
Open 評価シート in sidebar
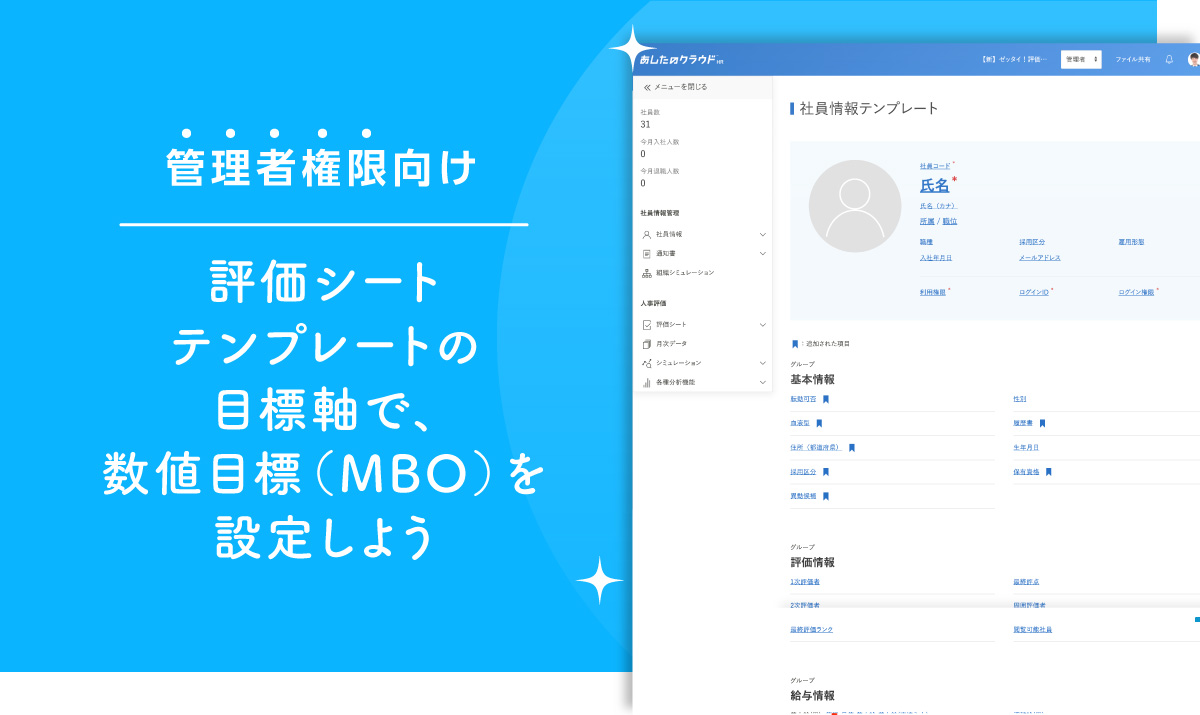[671, 325]
